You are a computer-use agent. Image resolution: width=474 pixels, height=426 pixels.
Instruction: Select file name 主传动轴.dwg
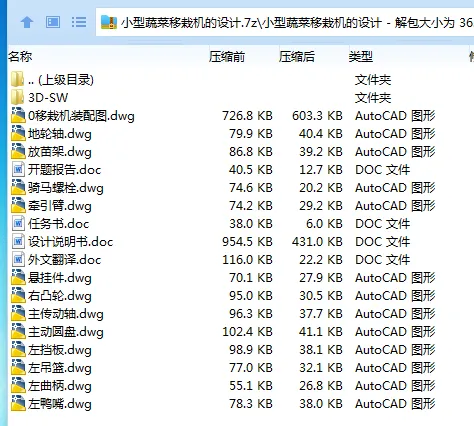point(66,314)
